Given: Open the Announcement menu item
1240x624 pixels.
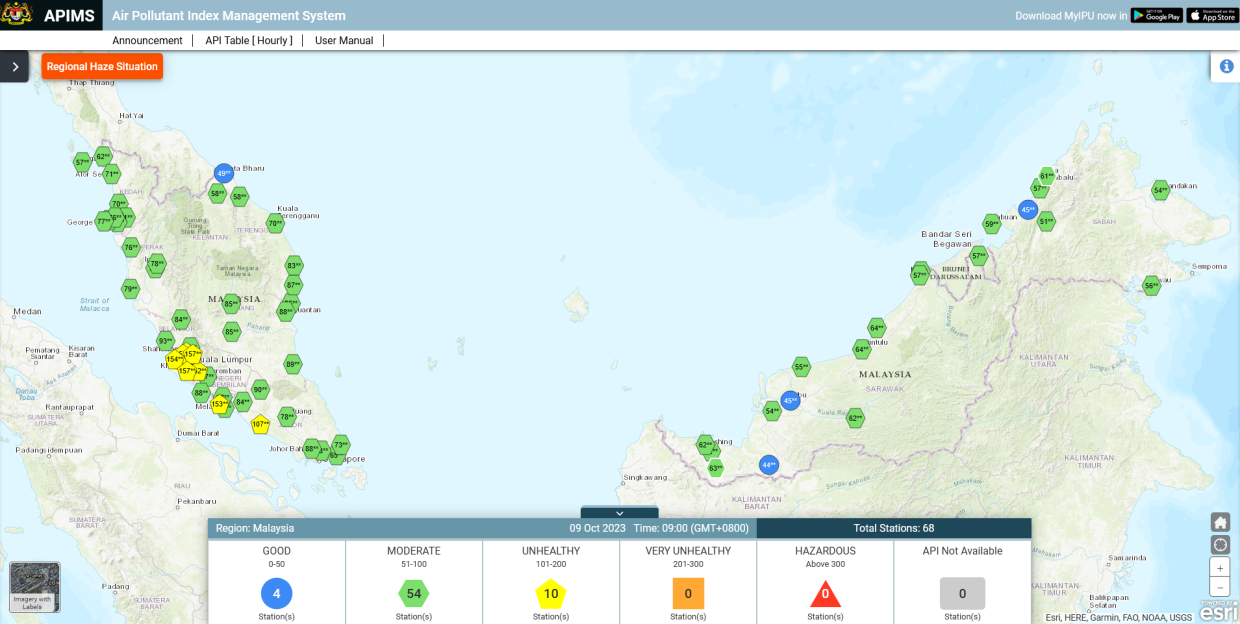Looking at the screenshot, I should click(x=147, y=40).
